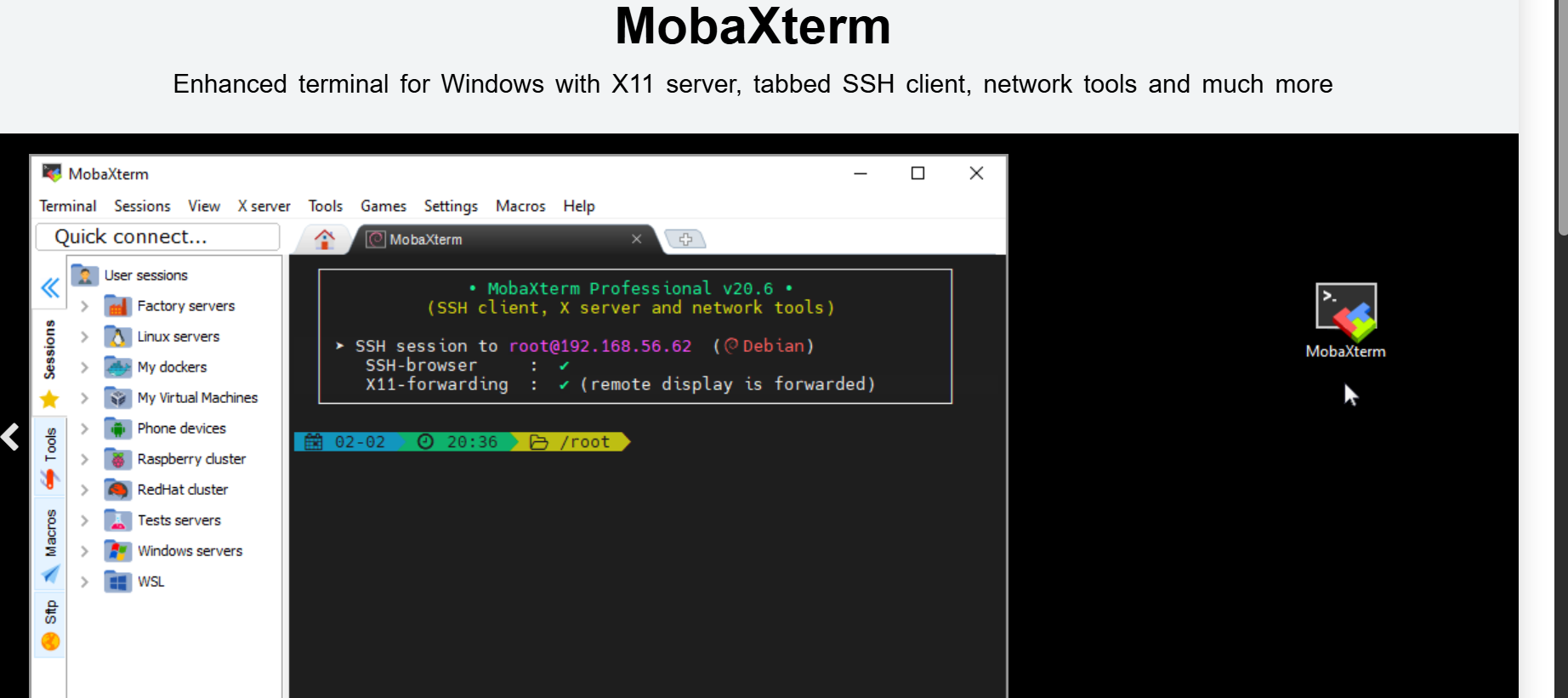
Task: Click the MobaXterm page heading
Action: coord(753,26)
